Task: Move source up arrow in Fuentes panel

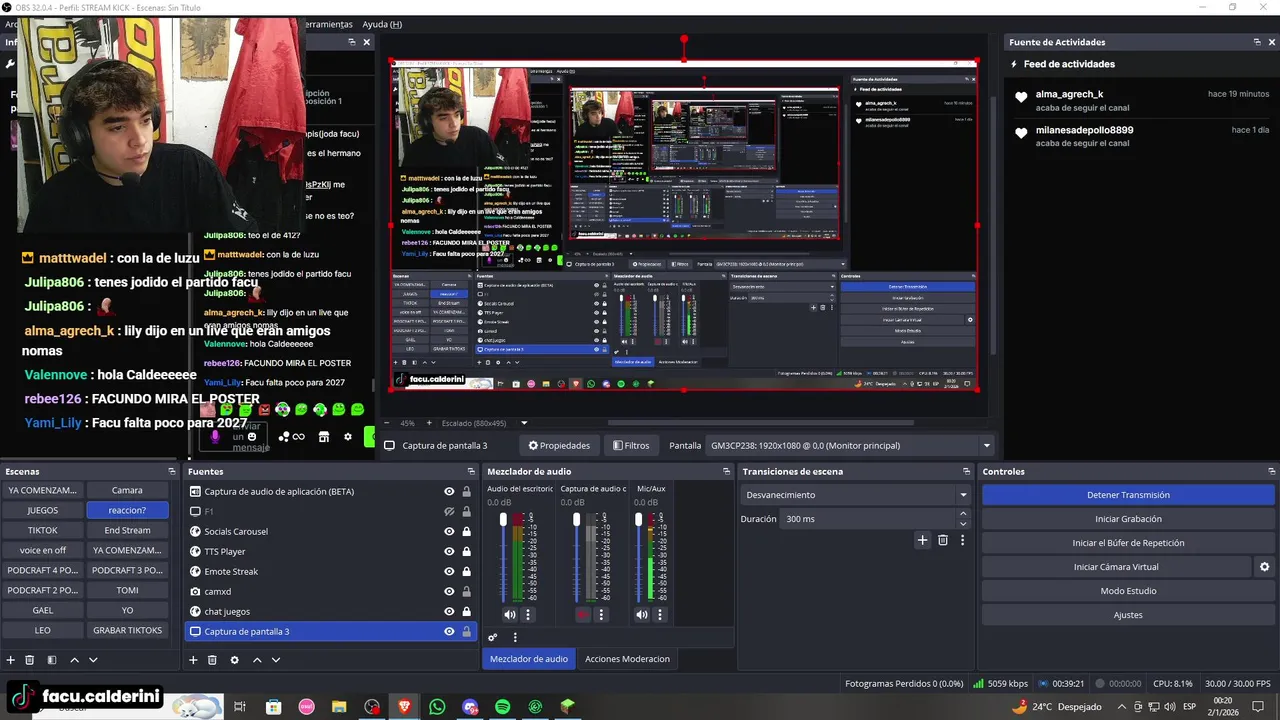Action: 257,660
